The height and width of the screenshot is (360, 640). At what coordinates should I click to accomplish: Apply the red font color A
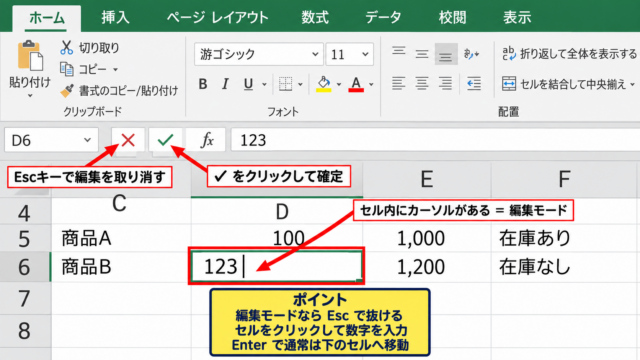[x=356, y=84]
